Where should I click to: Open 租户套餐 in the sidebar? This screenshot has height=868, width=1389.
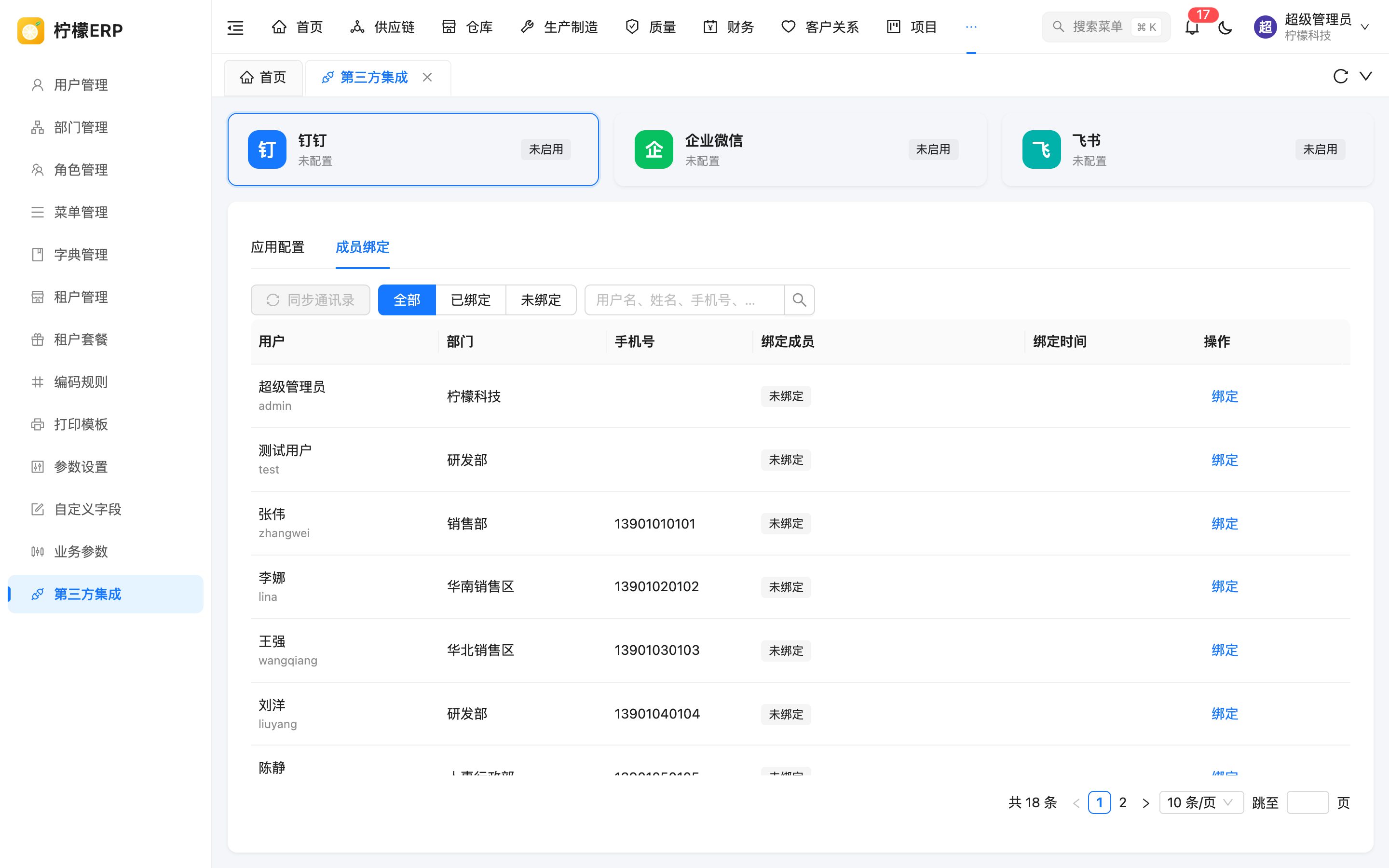tap(106, 339)
